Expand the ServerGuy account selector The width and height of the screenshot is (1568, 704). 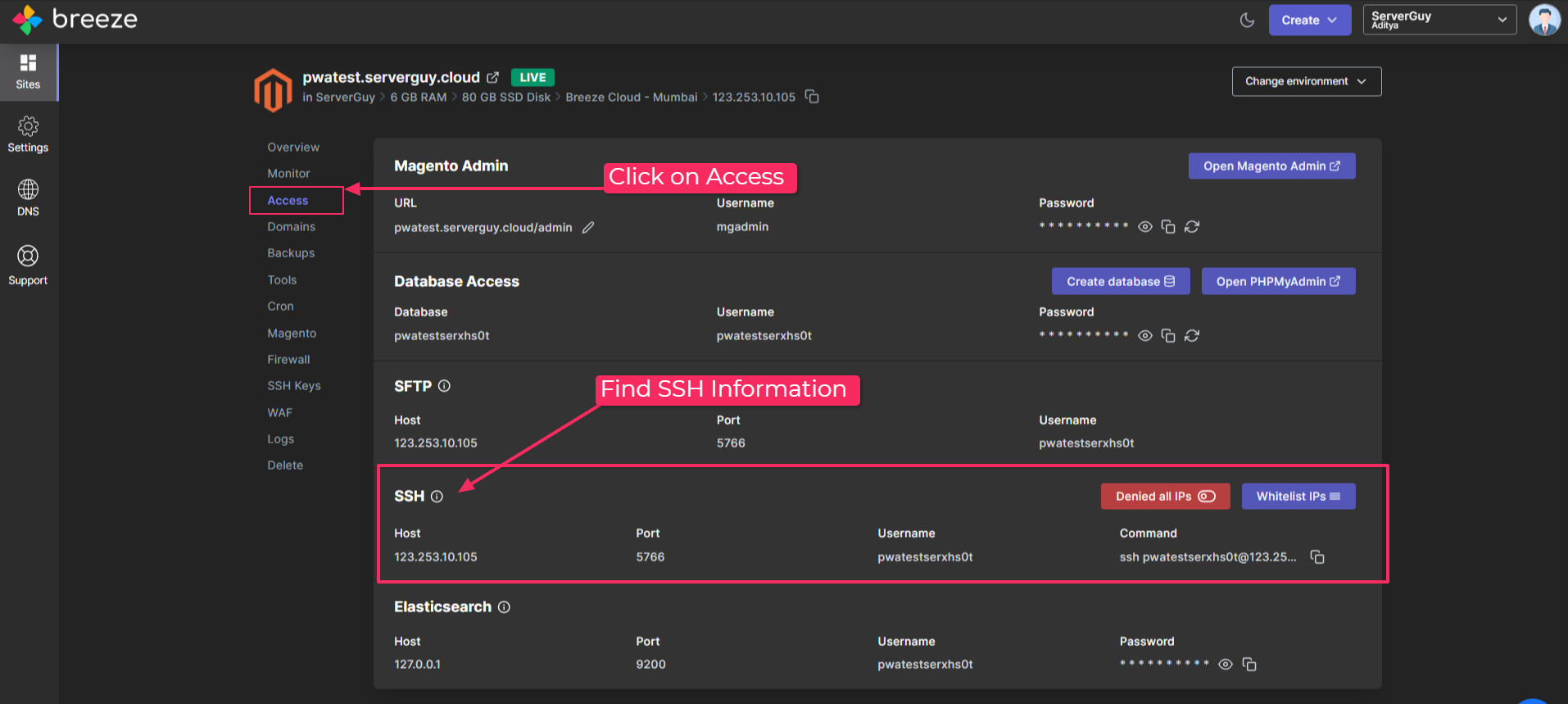point(1439,20)
